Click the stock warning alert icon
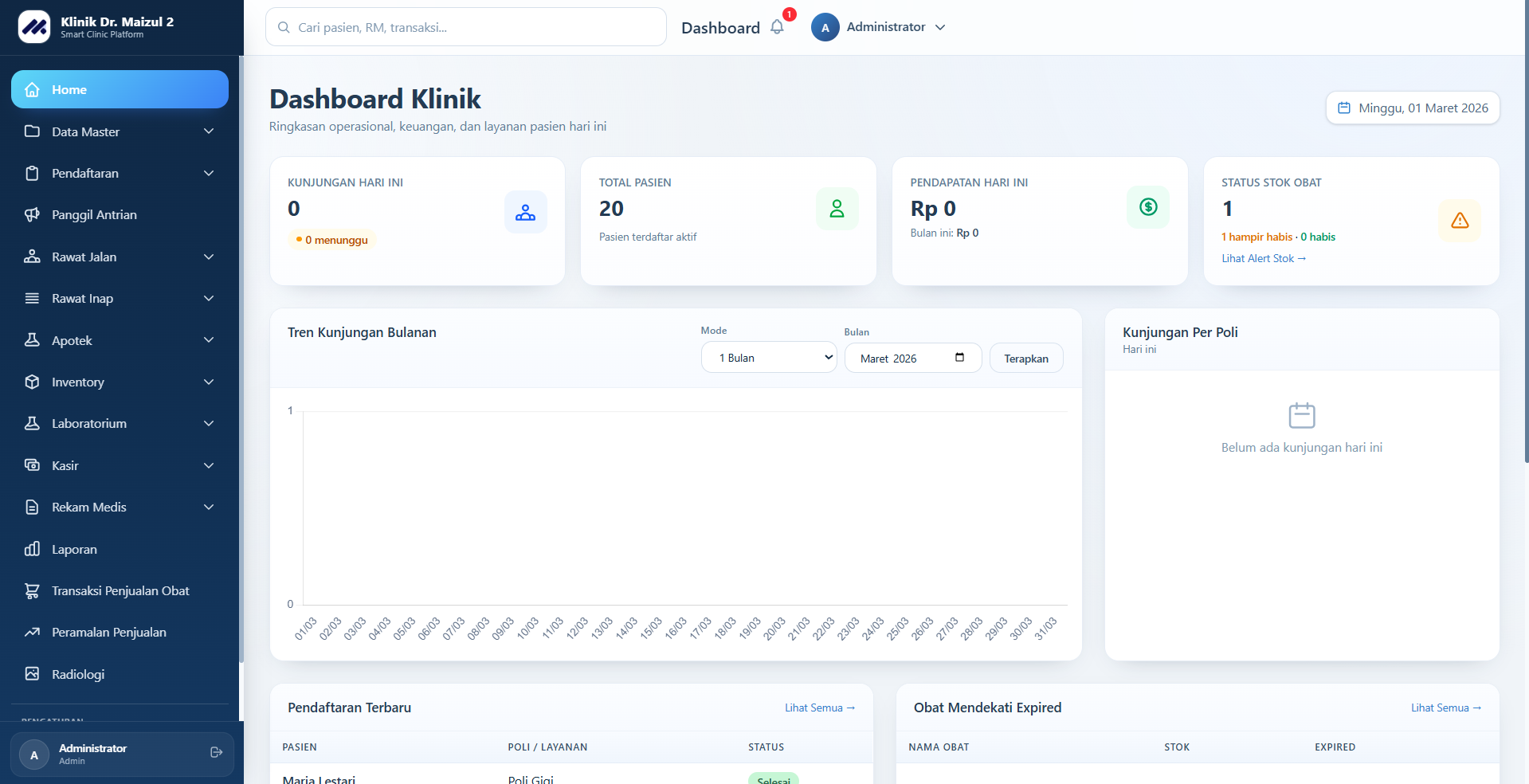This screenshot has width=1529, height=784. pyautogui.click(x=1460, y=221)
